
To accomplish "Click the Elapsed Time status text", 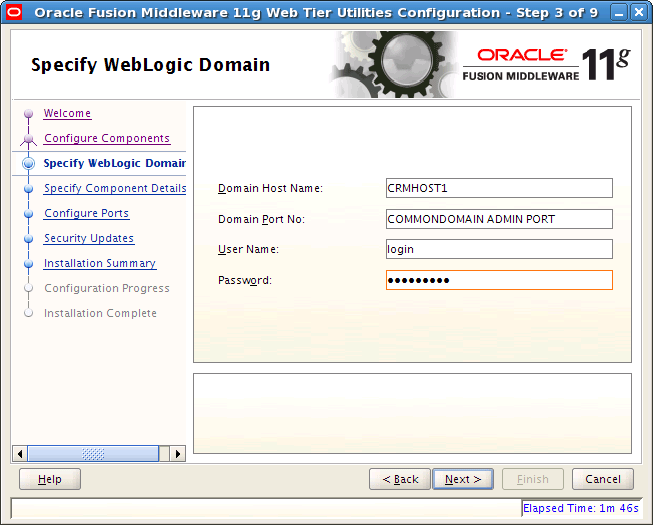I will [581, 508].
